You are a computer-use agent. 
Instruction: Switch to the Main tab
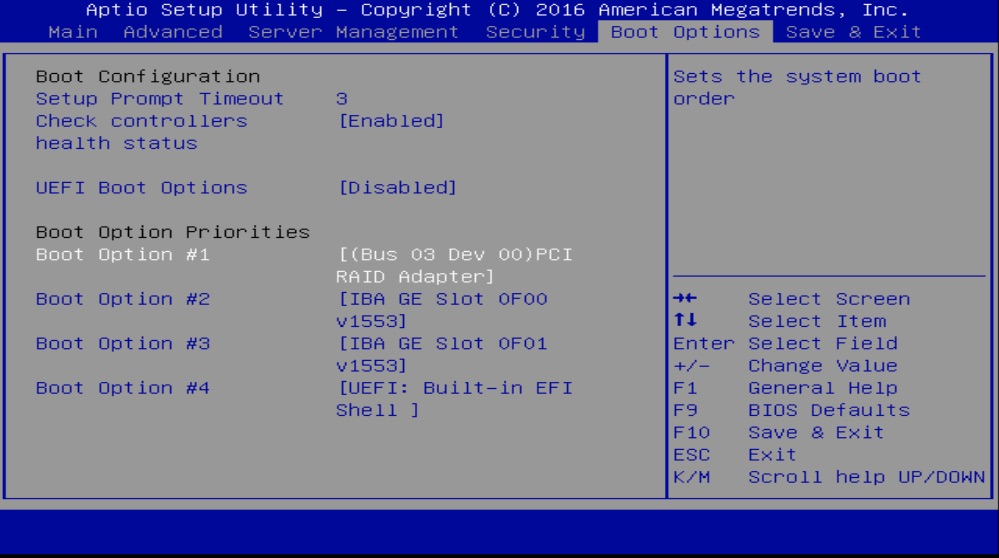[x=73, y=32]
